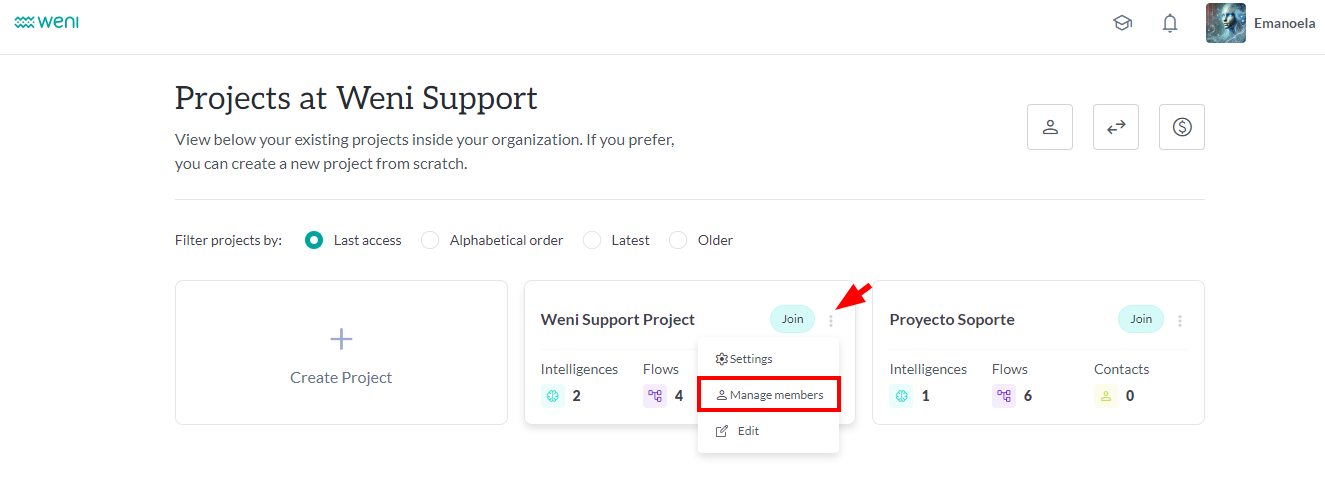The height and width of the screenshot is (492, 1325).
Task: Filter projects by Older
Action: pyautogui.click(x=678, y=240)
